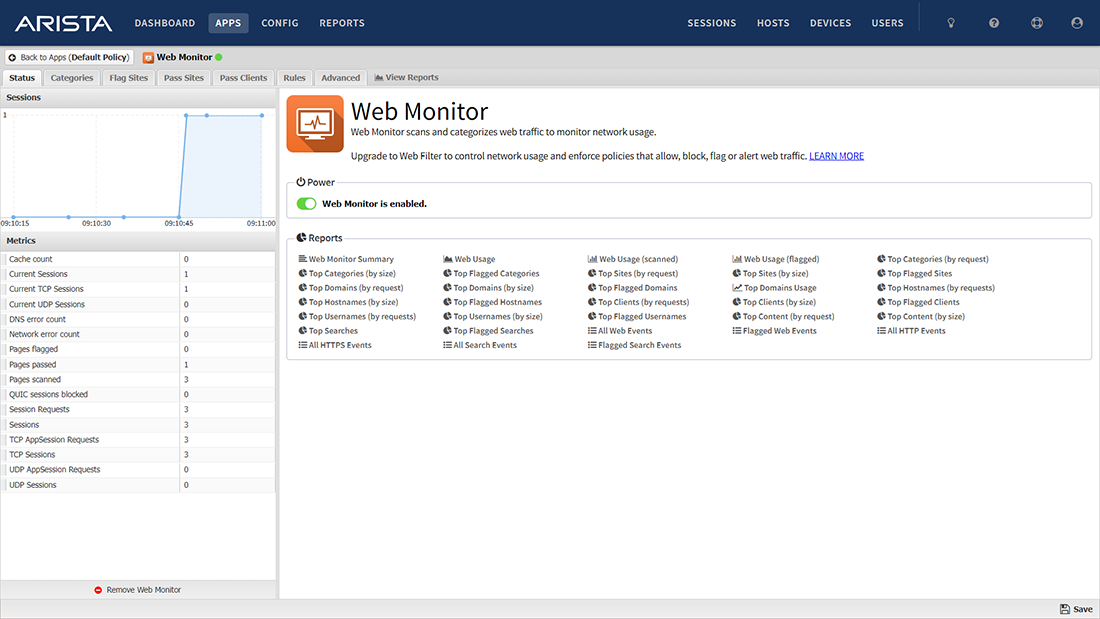Open Flagged Web Events report
The height and width of the screenshot is (619, 1100).
[x=774, y=331]
